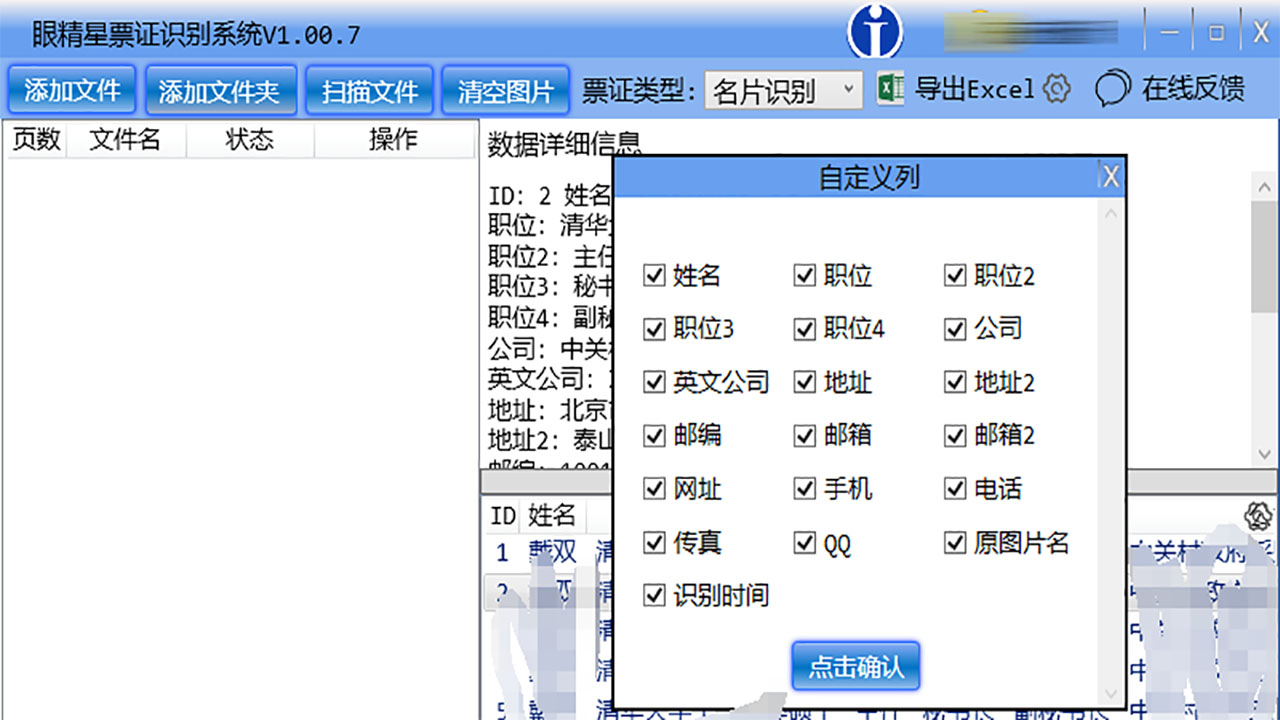Click the 操作 column header
The image size is (1280, 720).
point(393,140)
